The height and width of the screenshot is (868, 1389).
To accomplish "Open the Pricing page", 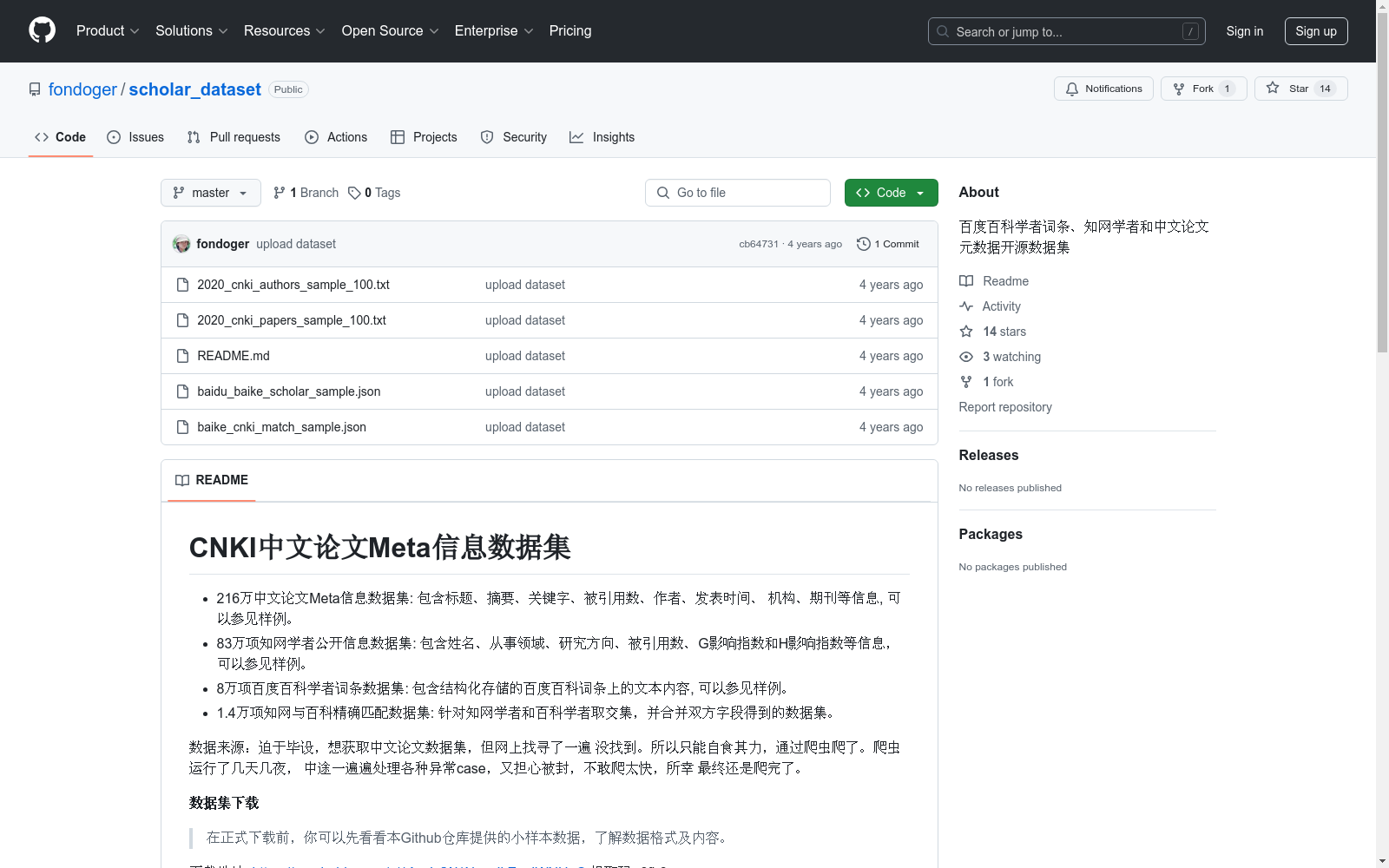I will coord(570,30).
